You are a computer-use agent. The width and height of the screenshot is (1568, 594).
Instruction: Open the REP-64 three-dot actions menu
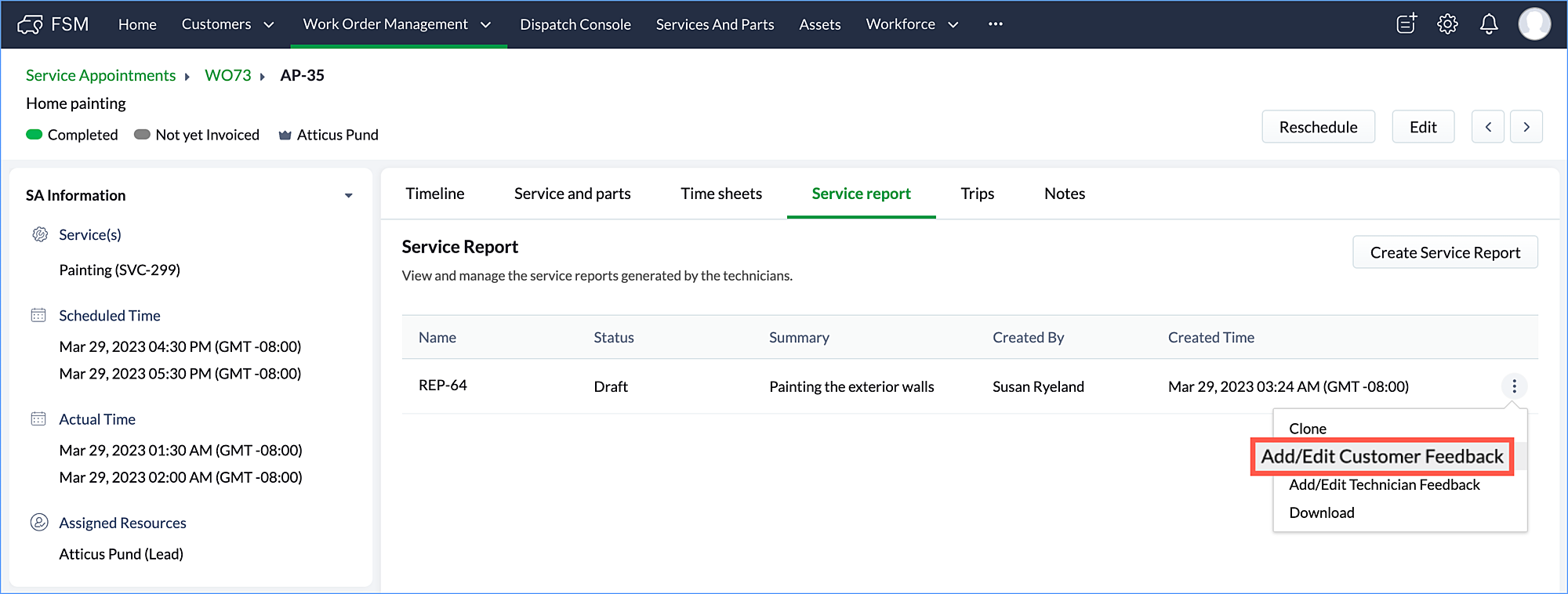point(1514,386)
